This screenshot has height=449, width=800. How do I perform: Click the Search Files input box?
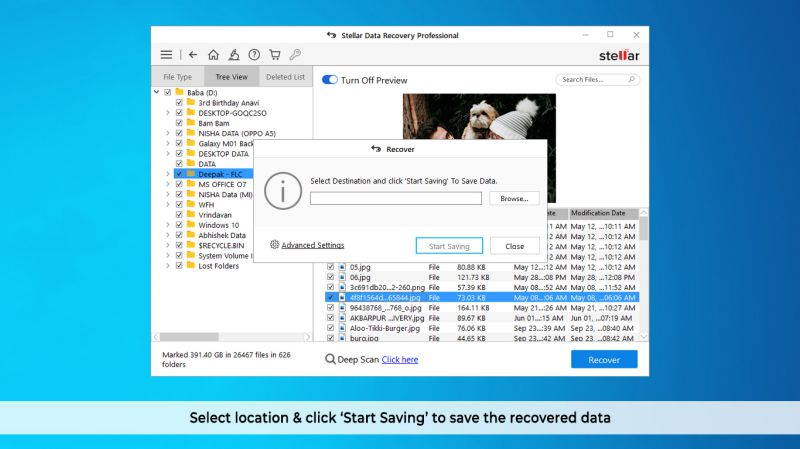[x=597, y=80]
